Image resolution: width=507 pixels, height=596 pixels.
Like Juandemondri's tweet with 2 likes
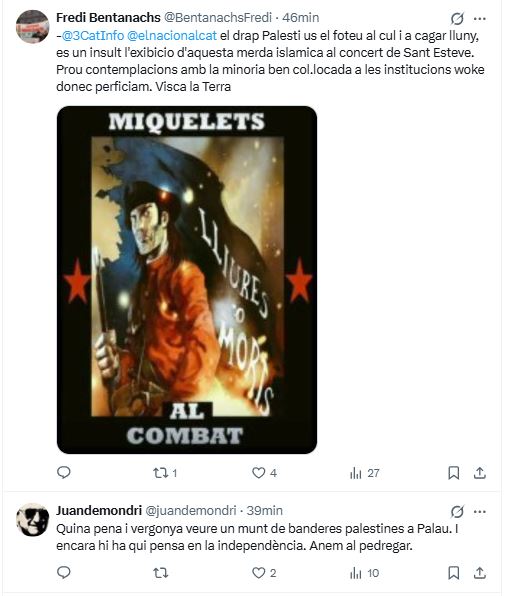pos(264,573)
